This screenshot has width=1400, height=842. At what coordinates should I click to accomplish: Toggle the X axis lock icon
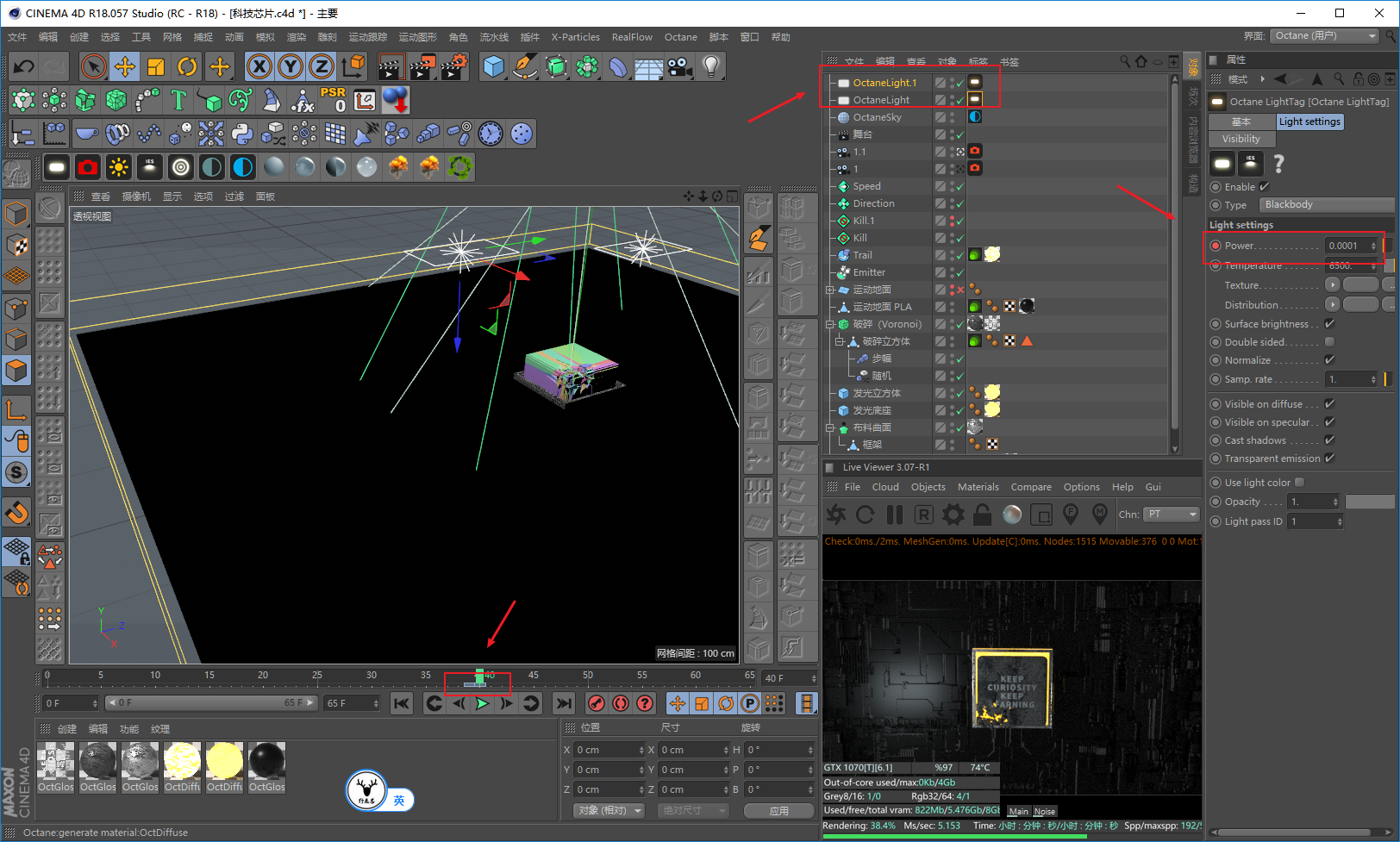(259, 66)
